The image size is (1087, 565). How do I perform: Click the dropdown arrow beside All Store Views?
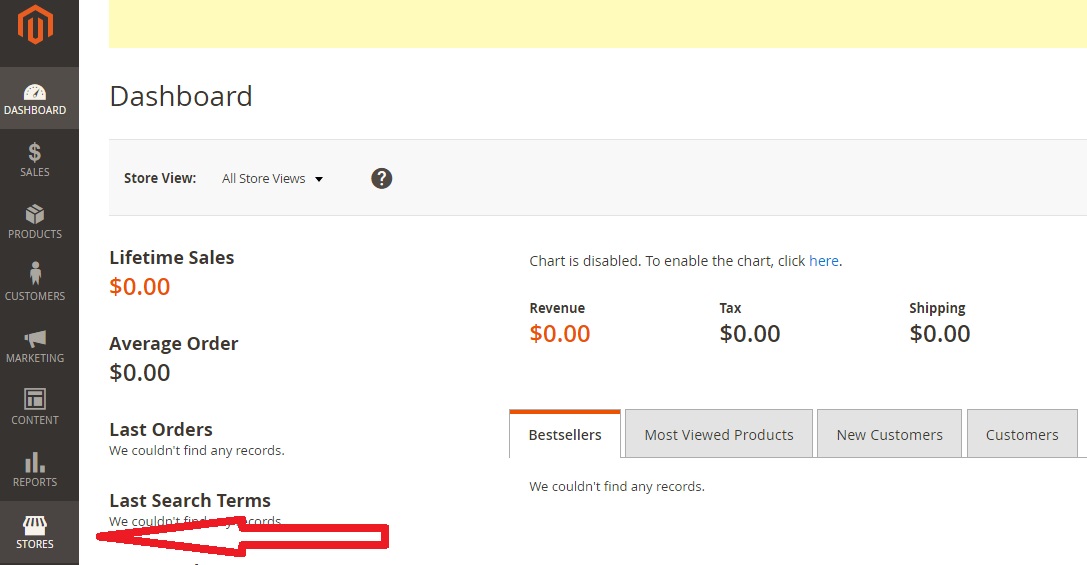coord(319,180)
